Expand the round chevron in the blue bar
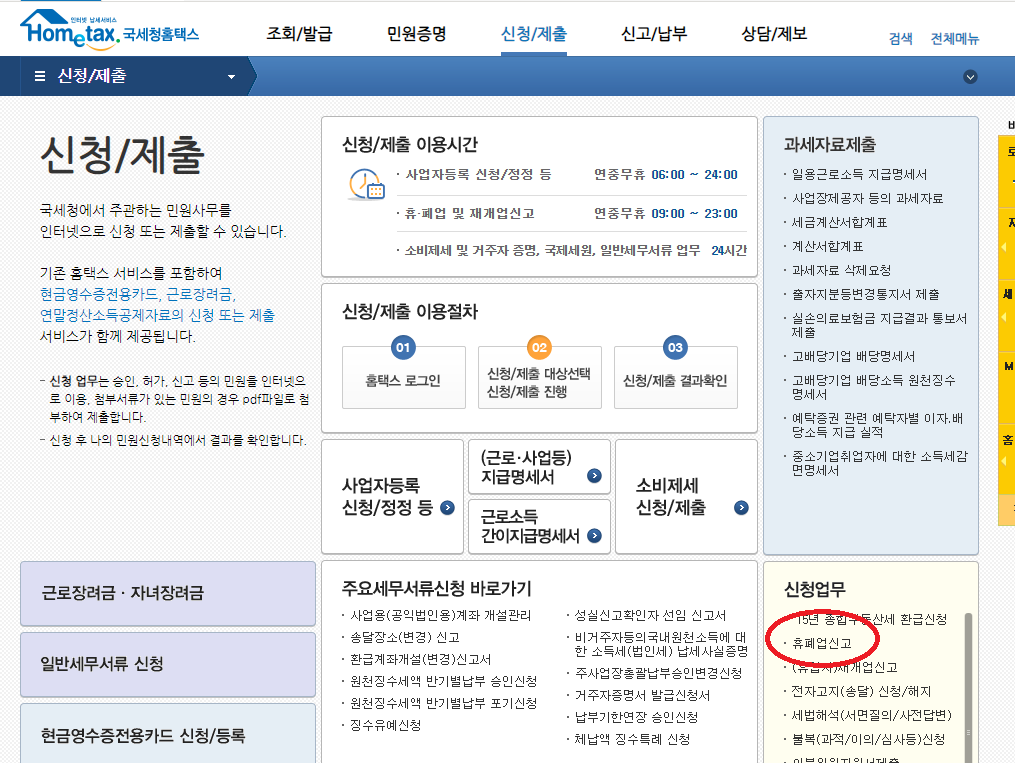 pos(970,77)
